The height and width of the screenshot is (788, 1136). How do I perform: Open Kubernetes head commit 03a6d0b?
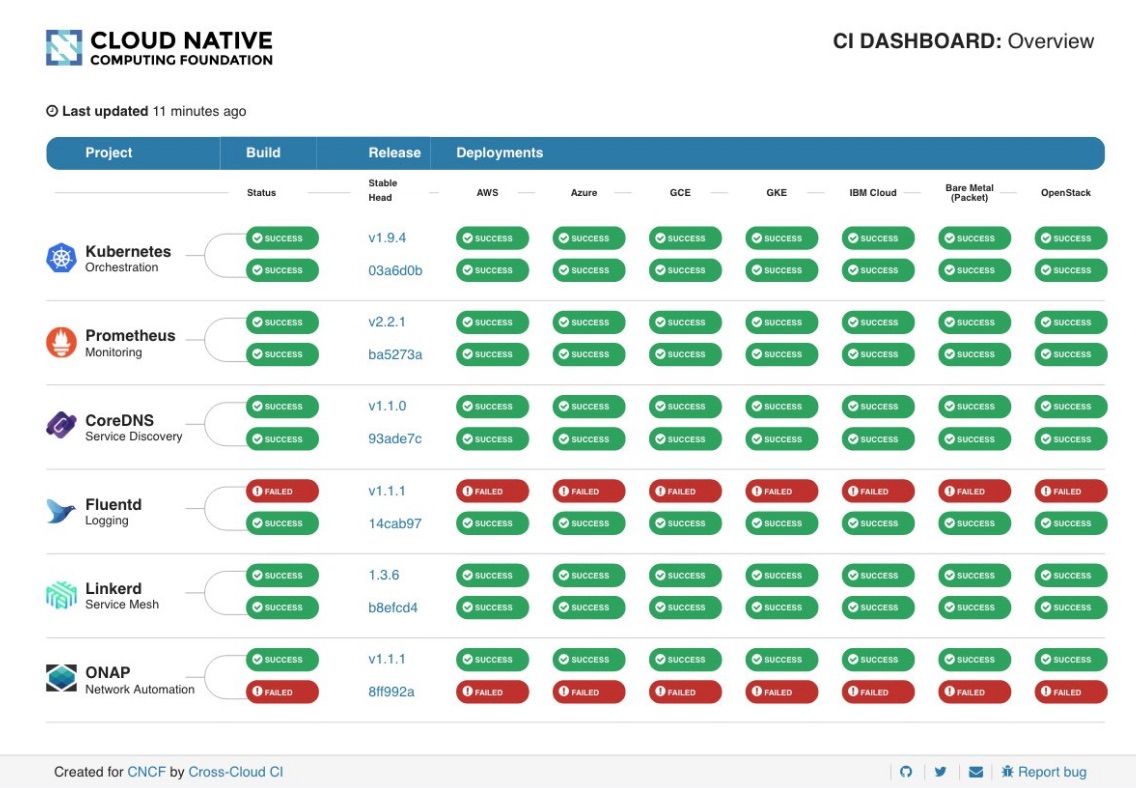395,270
